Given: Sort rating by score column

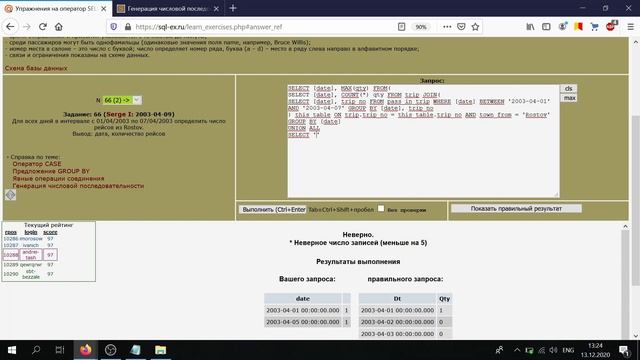Looking at the screenshot, I should click(x=50, y=232).
